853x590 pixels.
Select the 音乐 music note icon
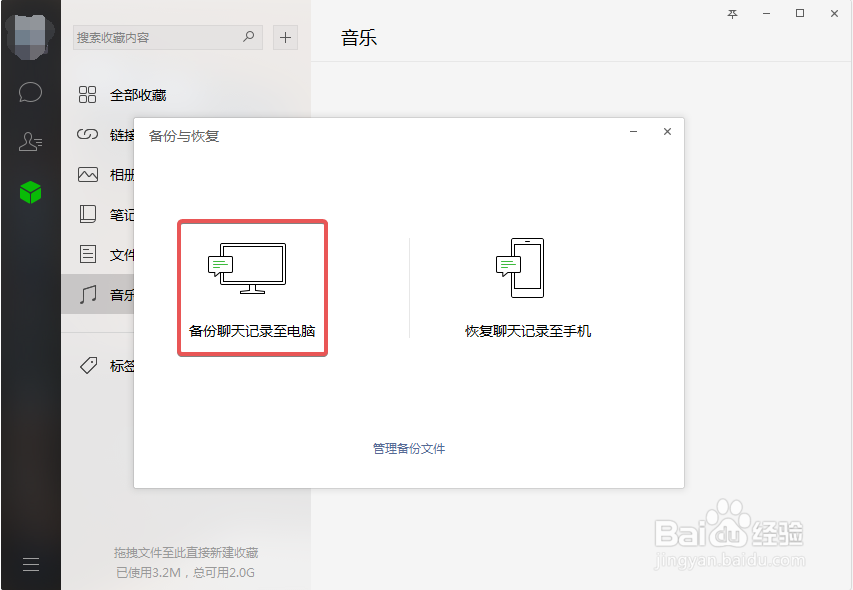88,294
